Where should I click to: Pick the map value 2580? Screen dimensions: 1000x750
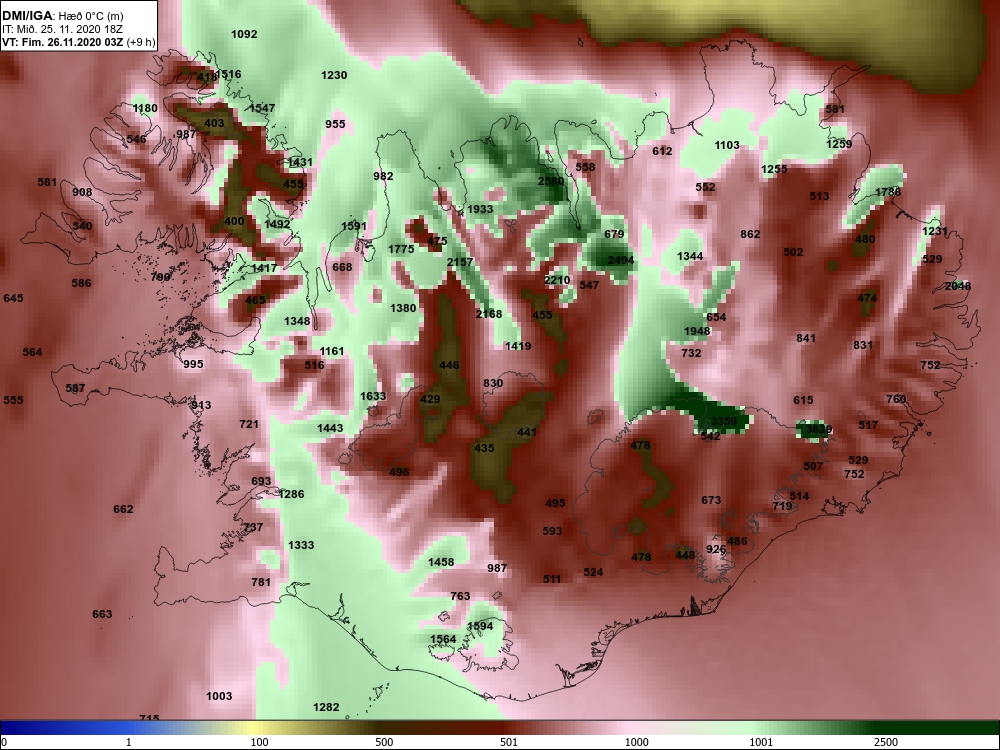551,180
